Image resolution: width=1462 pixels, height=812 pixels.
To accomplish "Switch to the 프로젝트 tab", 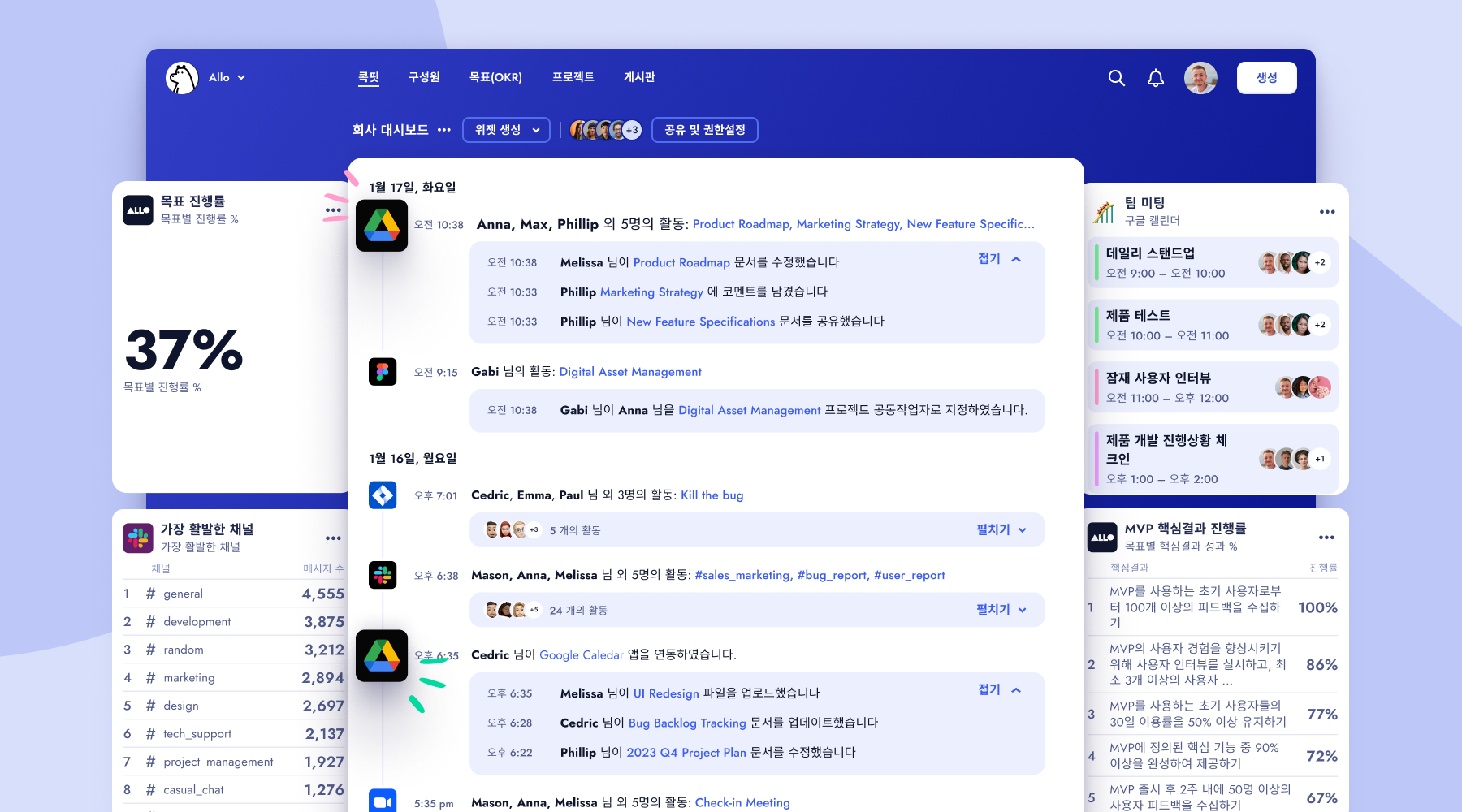I will click(x=573, y=77).
